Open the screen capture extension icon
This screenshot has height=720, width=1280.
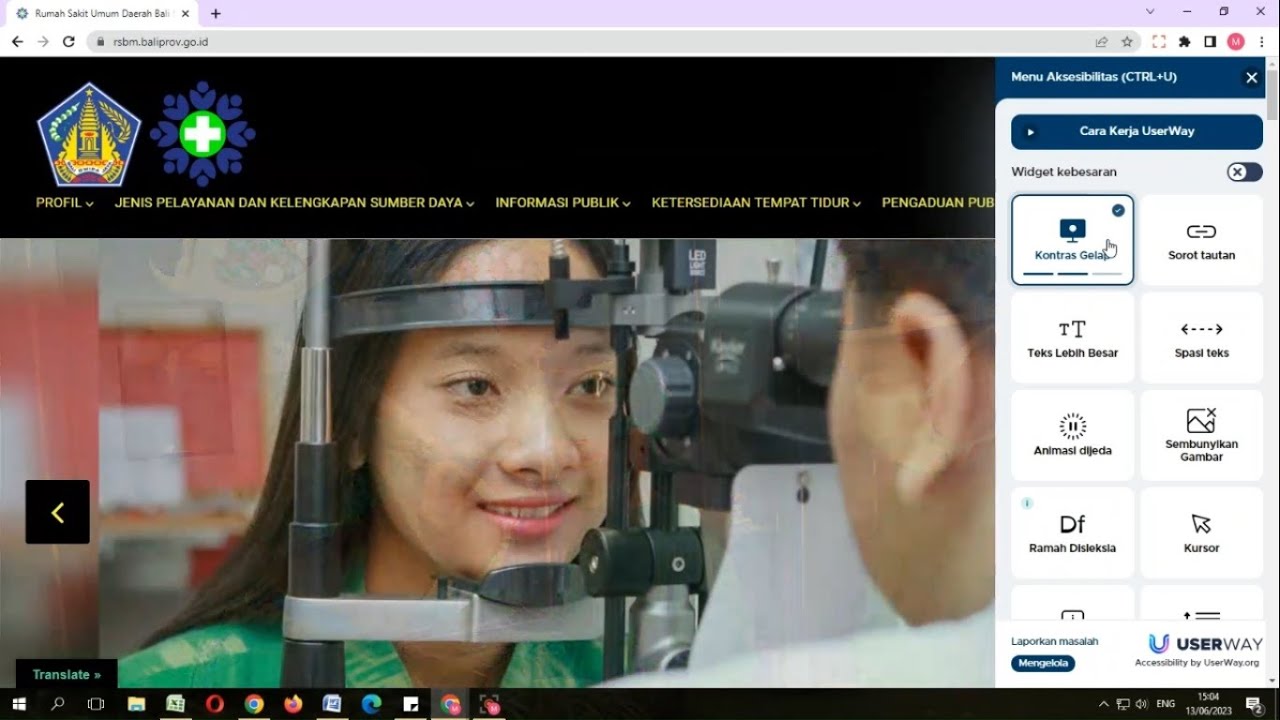tap(1159, 42)
